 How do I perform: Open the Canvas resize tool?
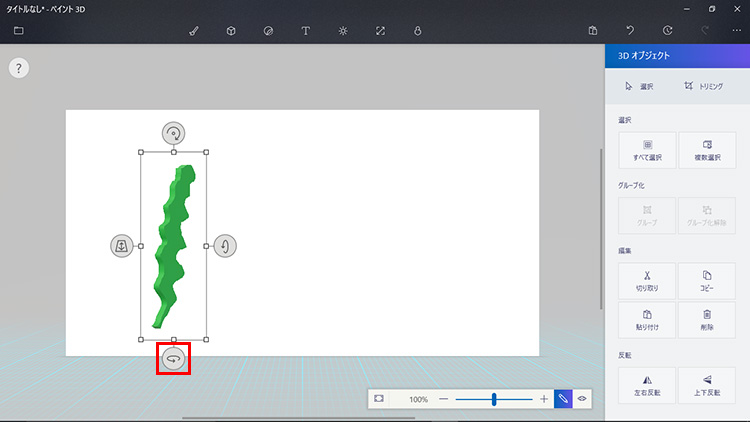click(380, 31)
